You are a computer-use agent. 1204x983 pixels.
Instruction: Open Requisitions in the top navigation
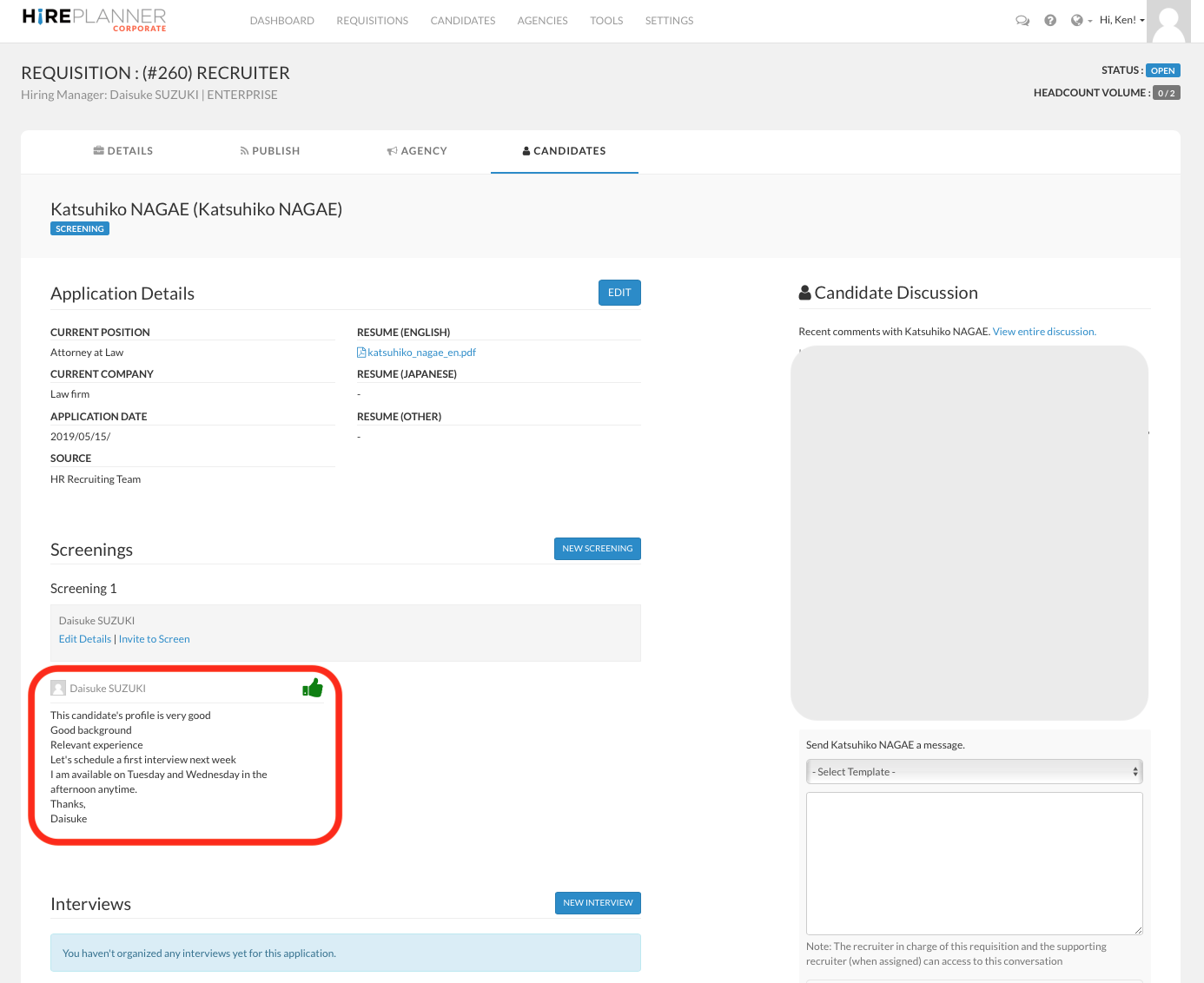pyautogui.click(x=372, y=21)
